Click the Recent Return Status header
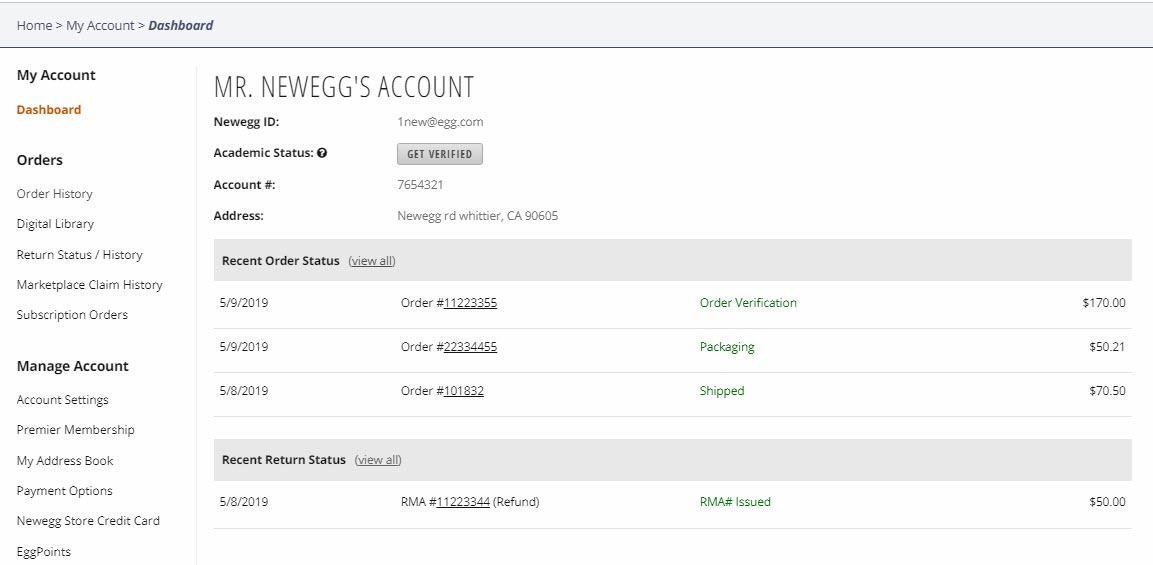Screen dimensions: 1153x565 click(283, 460)
